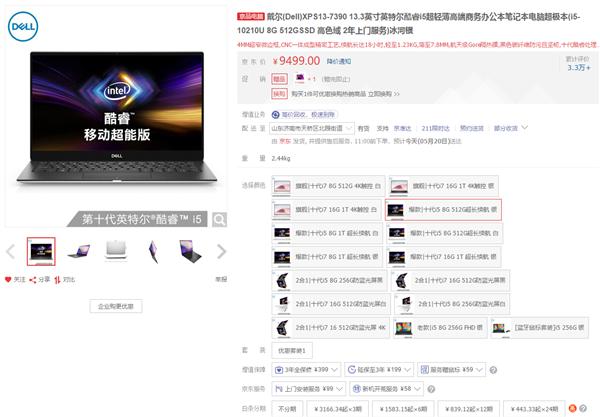This screenshot has width=600, height=417.
Task: Open the 3年全保修 ¥399 dropdown
Action: point(306,370)
